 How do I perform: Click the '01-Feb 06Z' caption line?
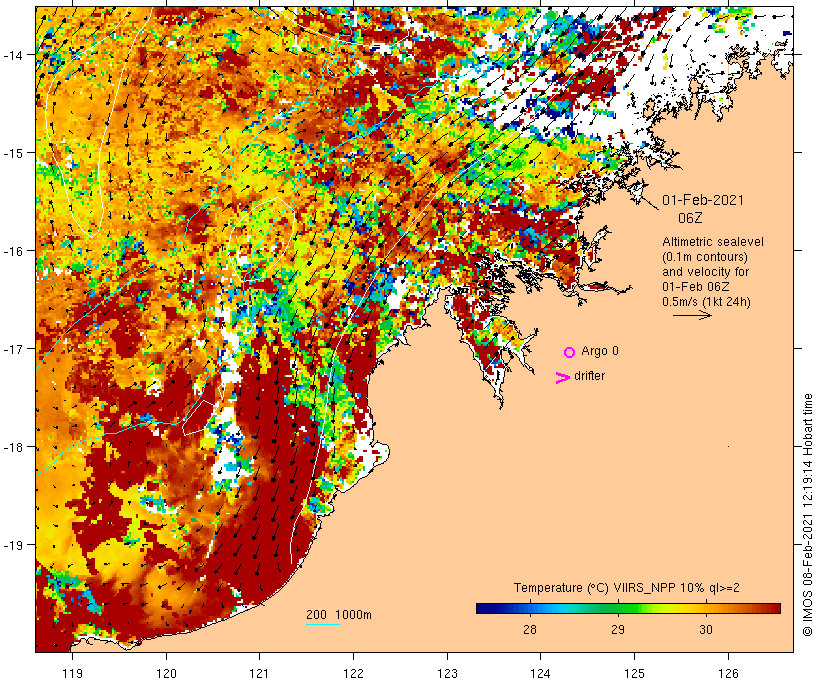(x=696, y=287)
